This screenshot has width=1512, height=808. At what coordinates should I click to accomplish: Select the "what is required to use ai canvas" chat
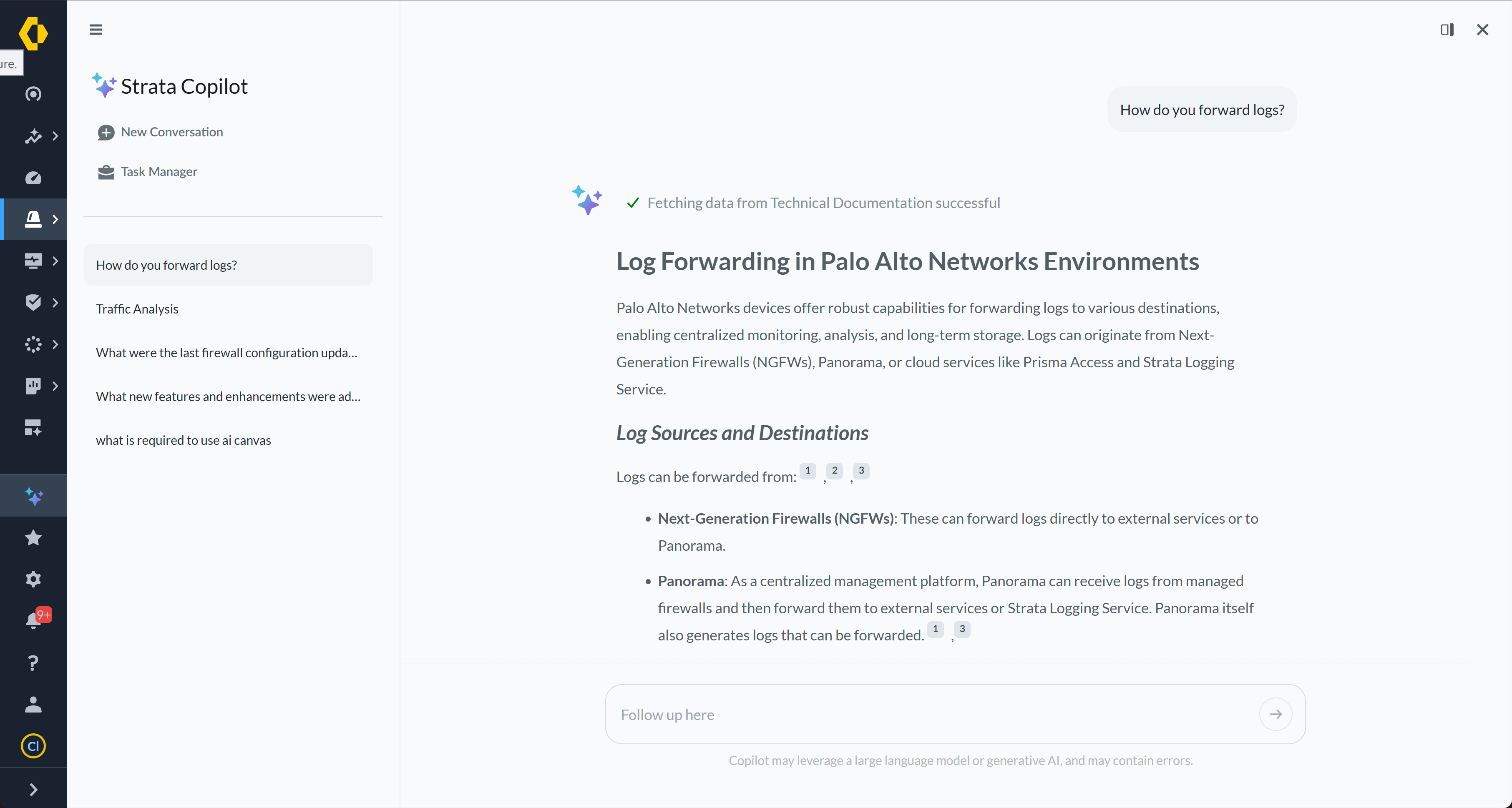coord(183,440)
